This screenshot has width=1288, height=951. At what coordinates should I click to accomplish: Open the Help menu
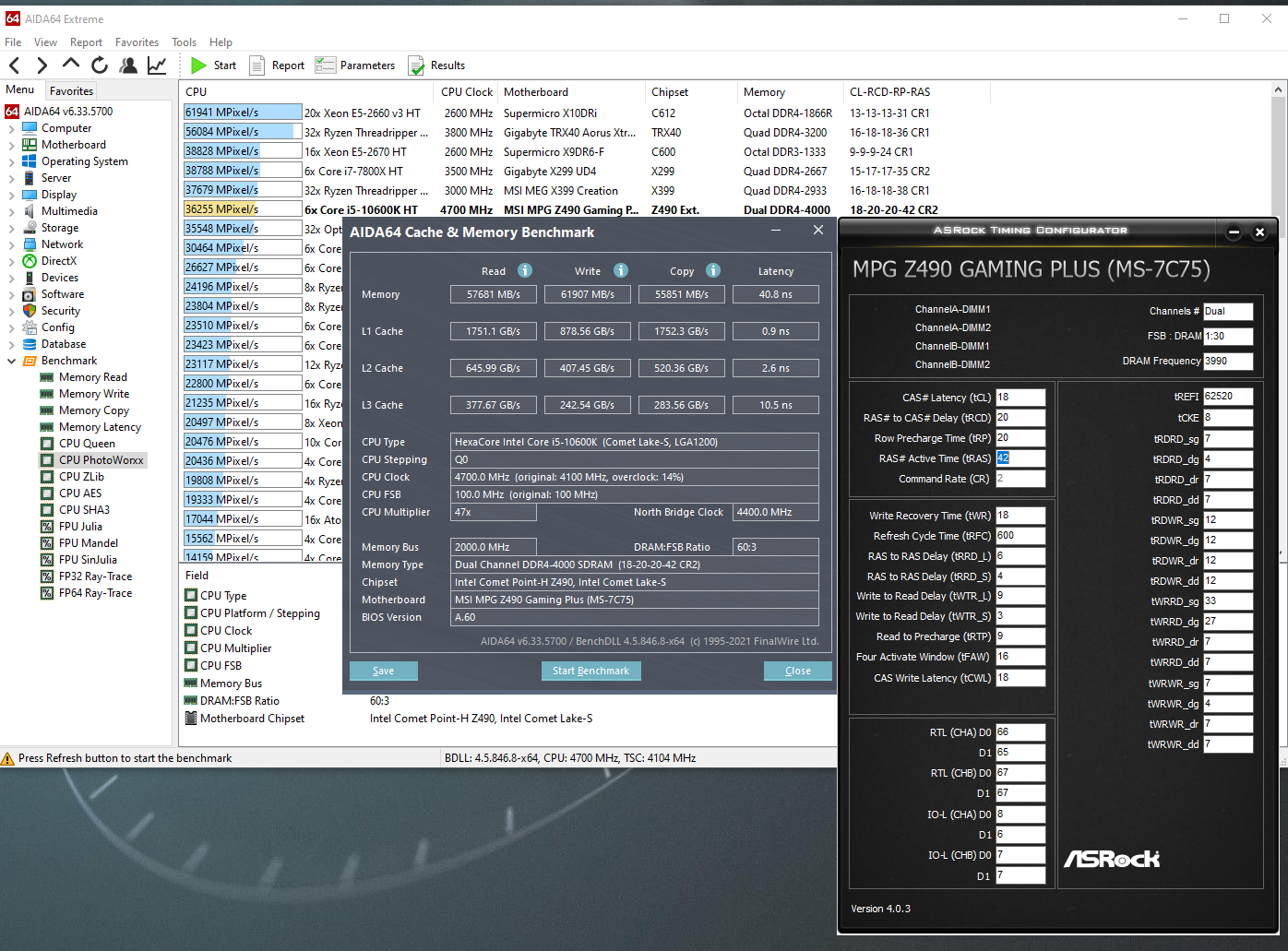click(221, 42)
